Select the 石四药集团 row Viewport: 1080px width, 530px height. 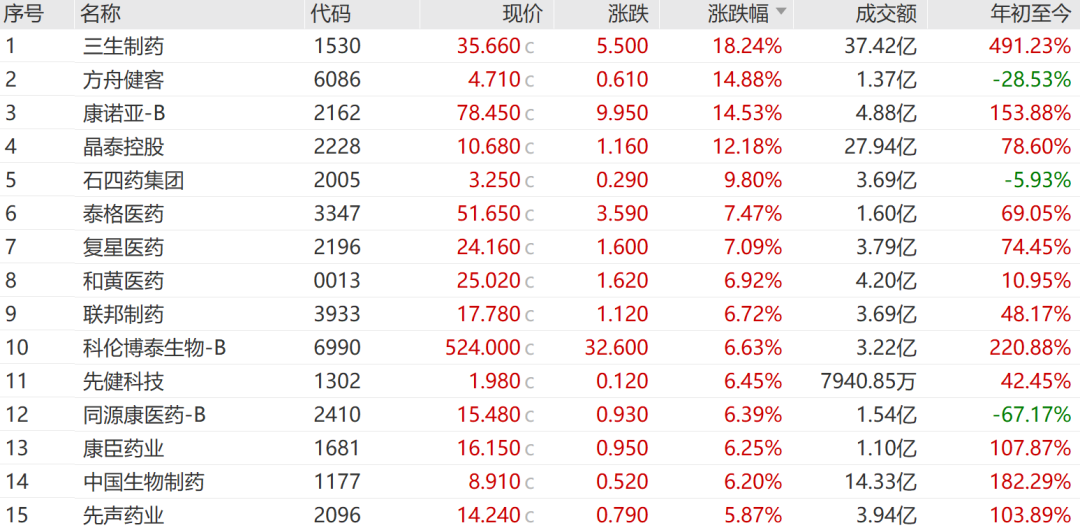pyautogui.click(x=540, y=180)
